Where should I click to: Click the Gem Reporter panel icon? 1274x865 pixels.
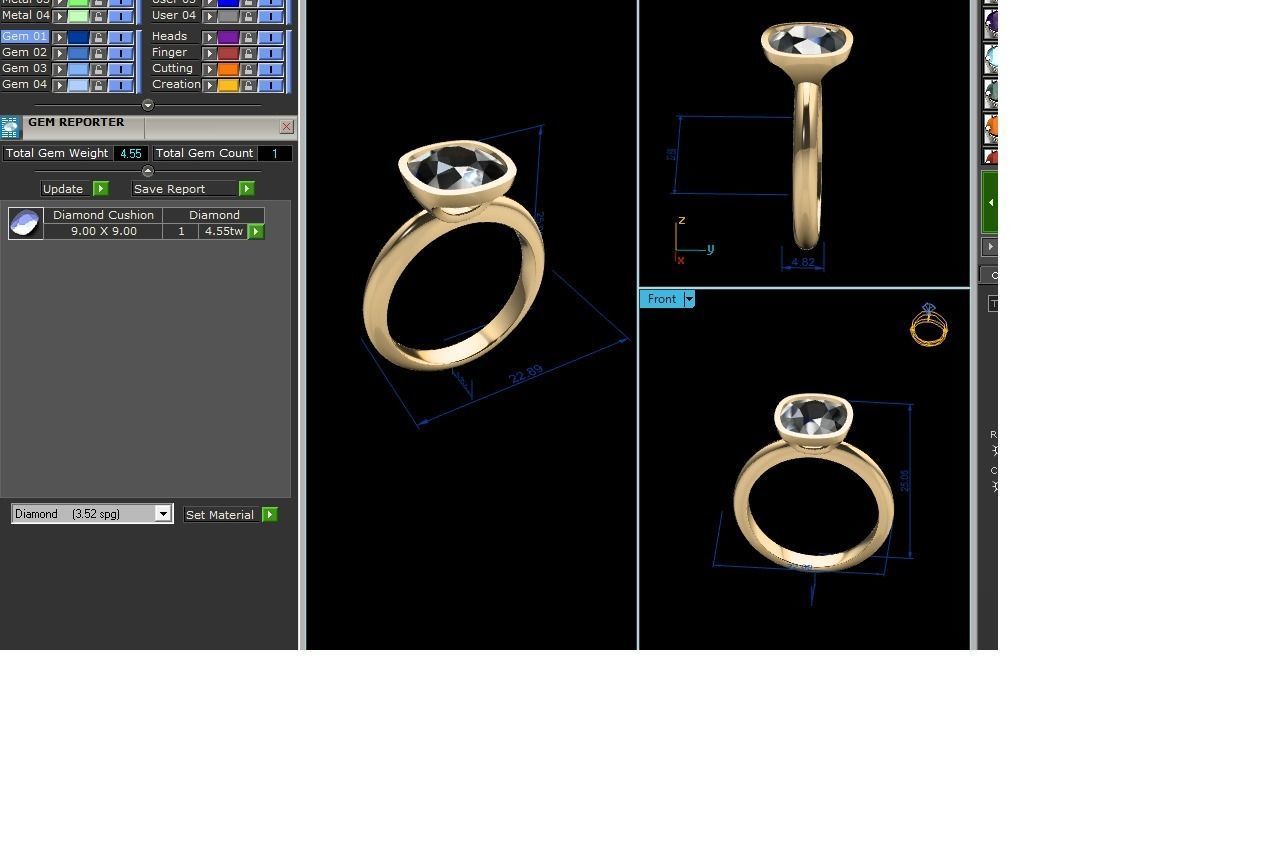[x=10, y=127]
